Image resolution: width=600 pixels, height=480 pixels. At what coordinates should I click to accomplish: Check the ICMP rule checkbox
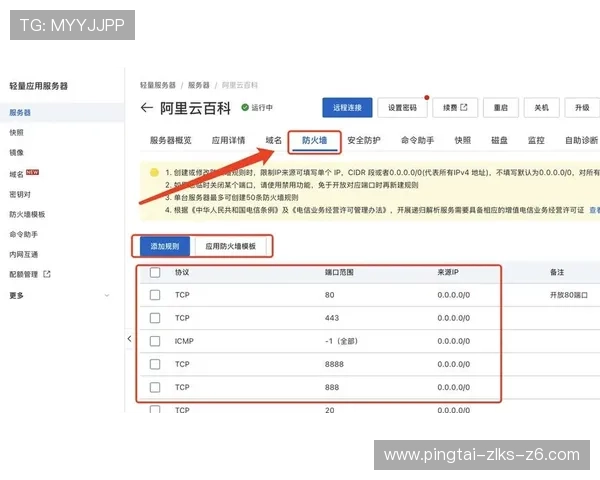click(155, 341)
